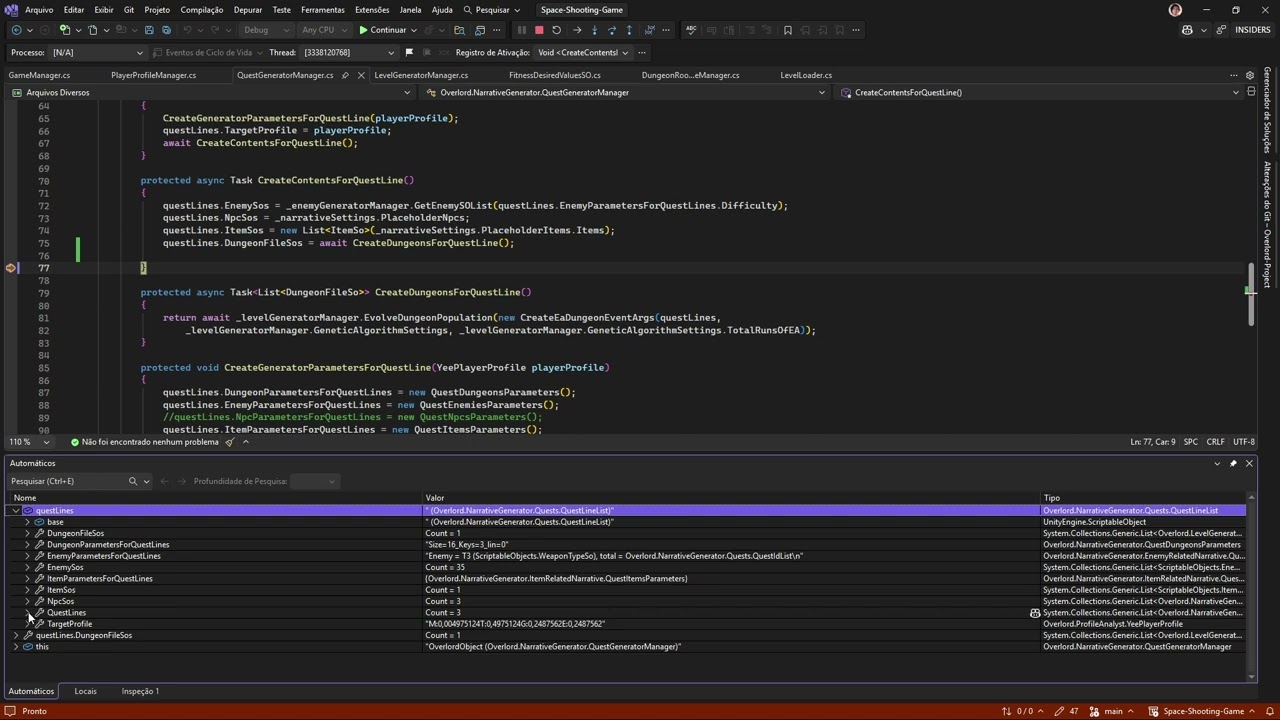The image size is (1280, 720).
Task: Open the Any CPU platform dropdown
Action: coord(324,30)
